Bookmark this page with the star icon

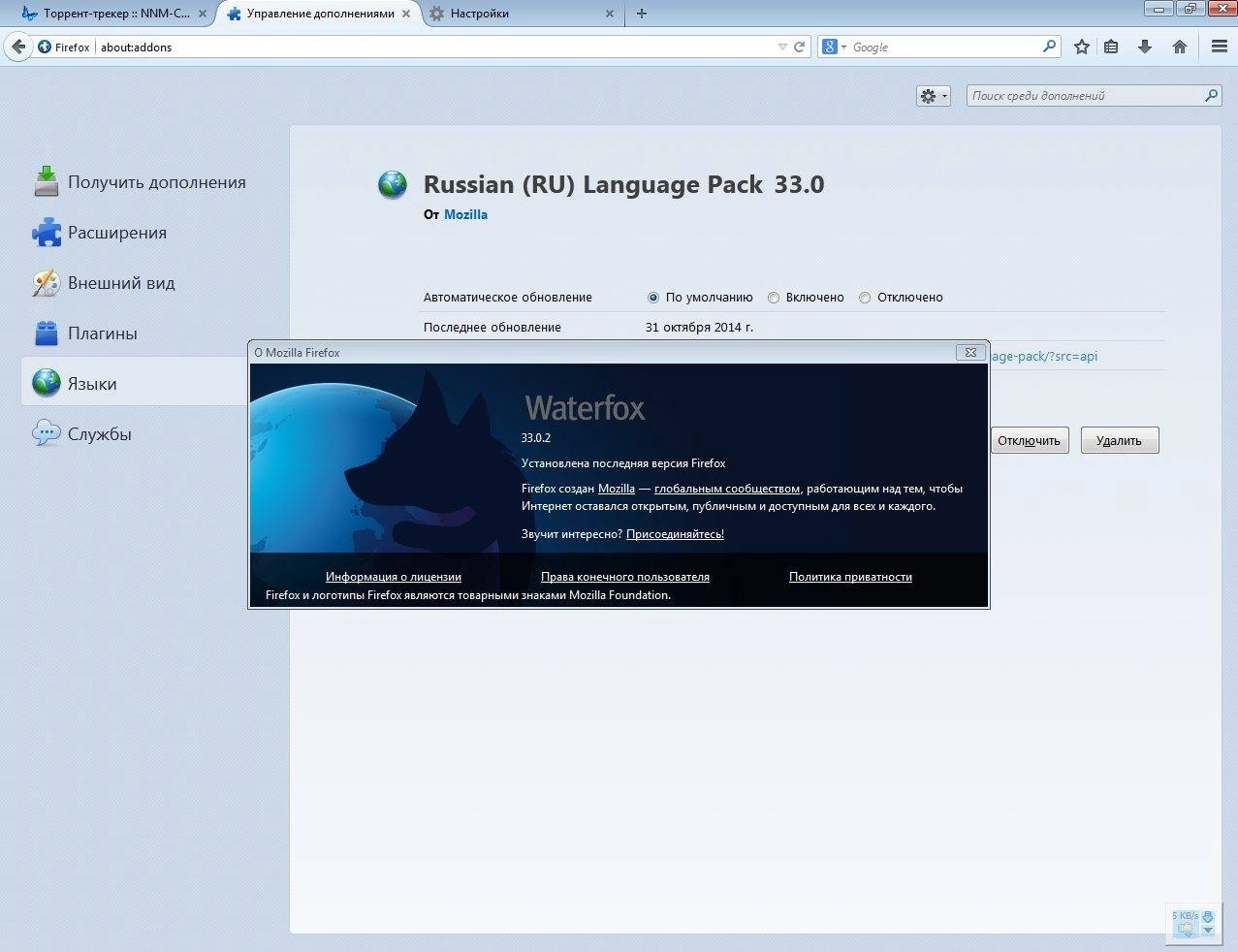1082,47
